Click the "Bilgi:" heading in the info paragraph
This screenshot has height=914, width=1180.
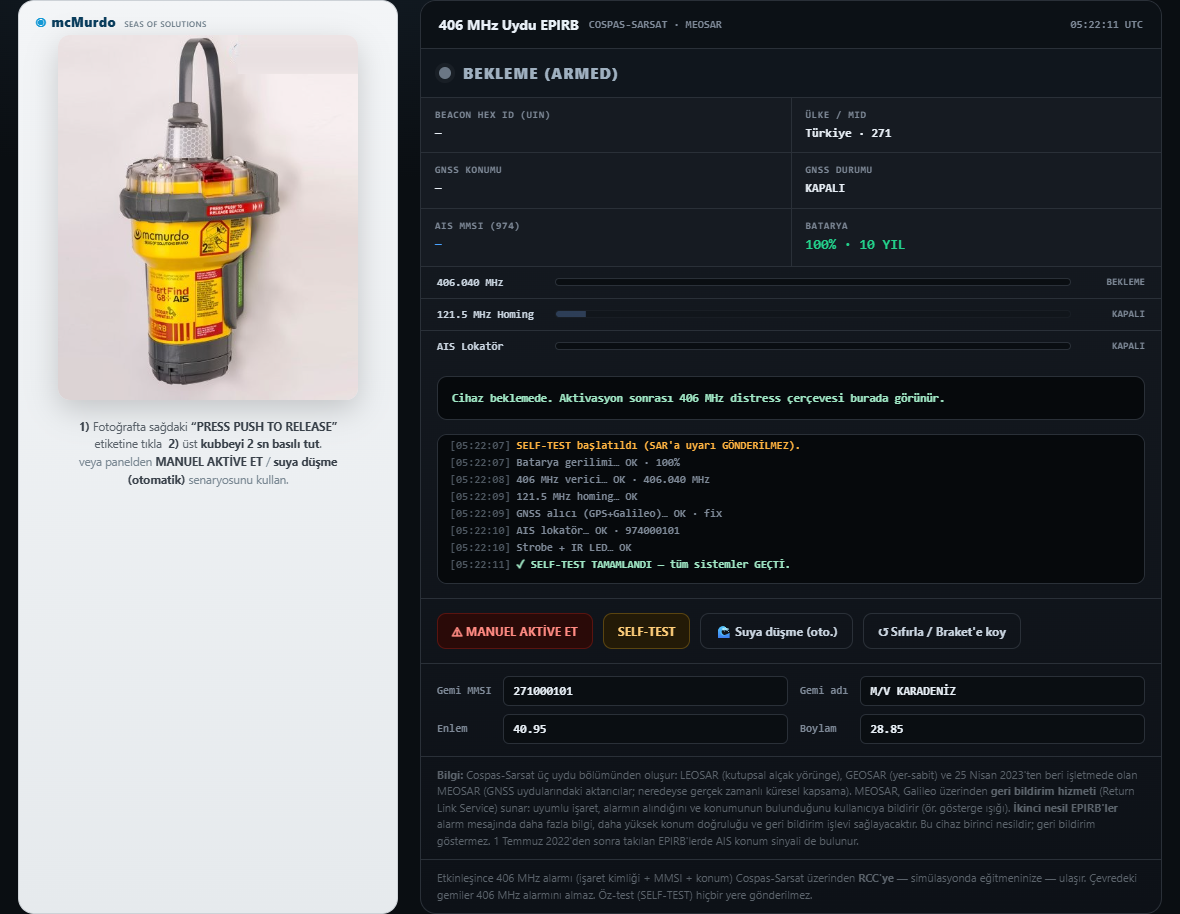450,775
